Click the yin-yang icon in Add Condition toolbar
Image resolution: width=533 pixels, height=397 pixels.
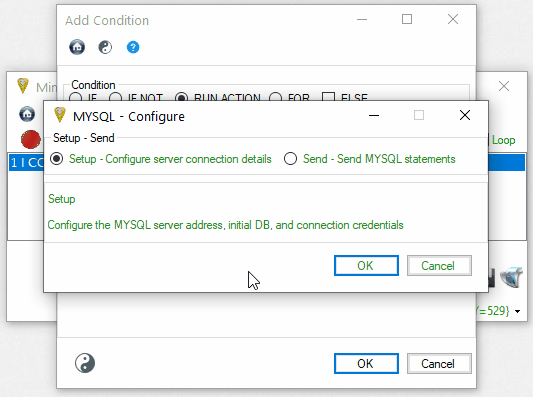point(105,47)
